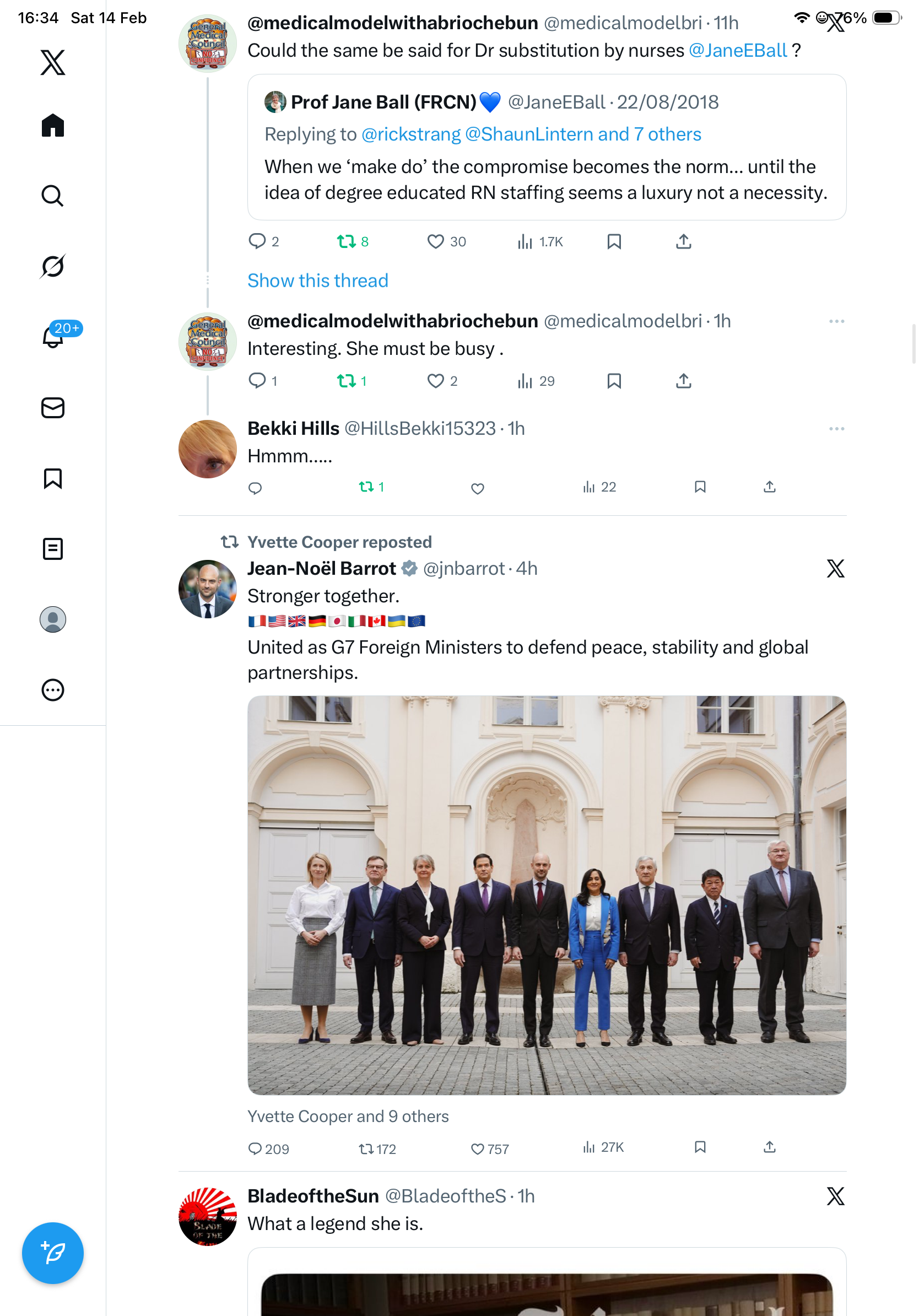
Task: Undo repost on the 'Interesting. She must be busy' post
Action: point(347,381)
